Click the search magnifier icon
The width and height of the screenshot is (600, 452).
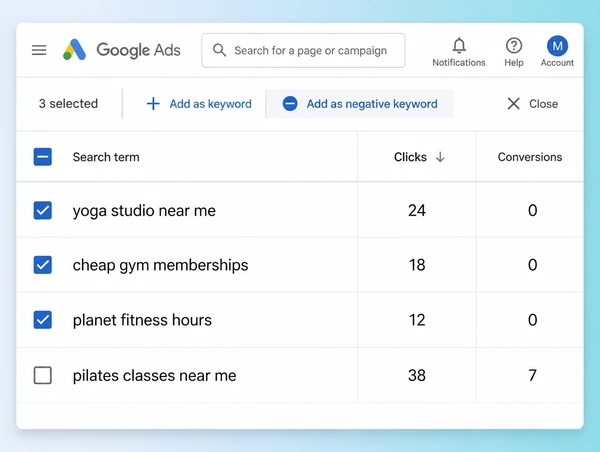(x=219, y=50)
